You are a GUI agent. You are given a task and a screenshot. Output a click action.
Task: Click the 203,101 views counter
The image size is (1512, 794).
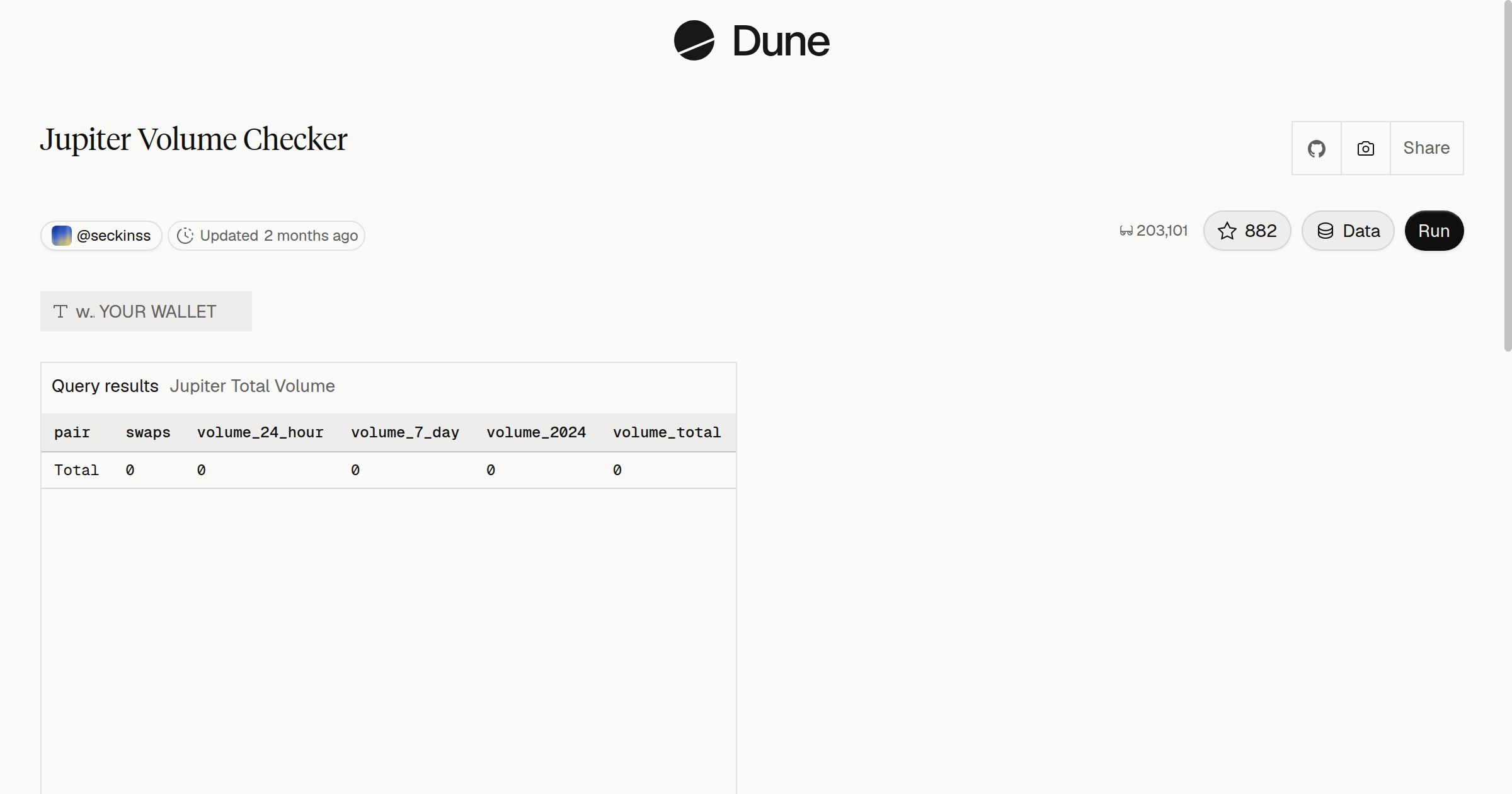(1154, 231)
